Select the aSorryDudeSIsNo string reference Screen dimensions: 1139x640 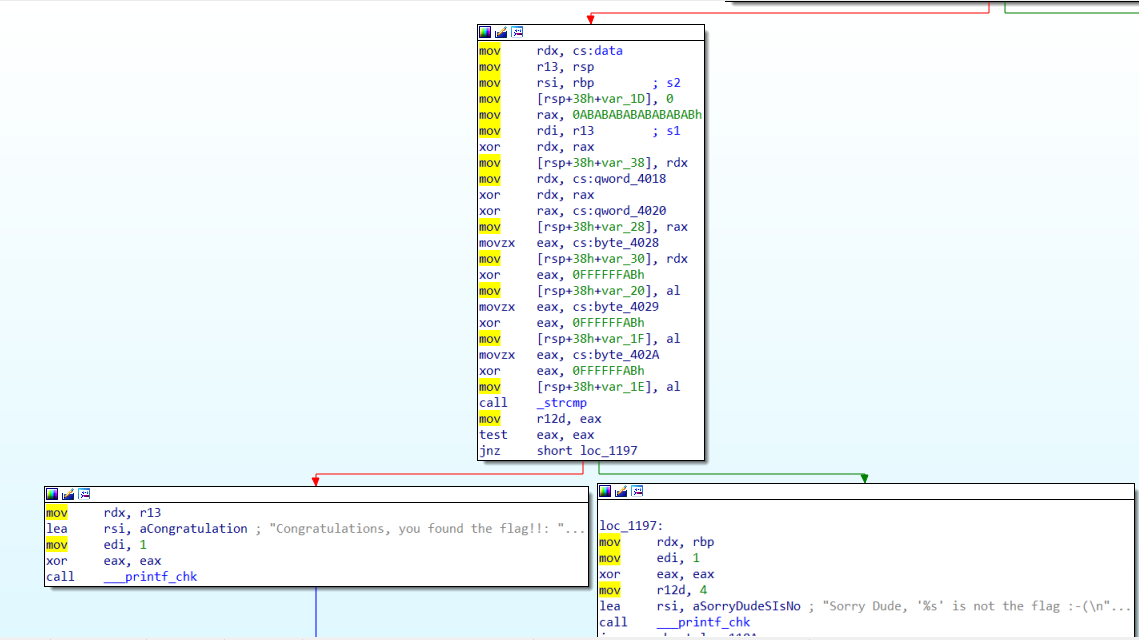click(747, 606)
